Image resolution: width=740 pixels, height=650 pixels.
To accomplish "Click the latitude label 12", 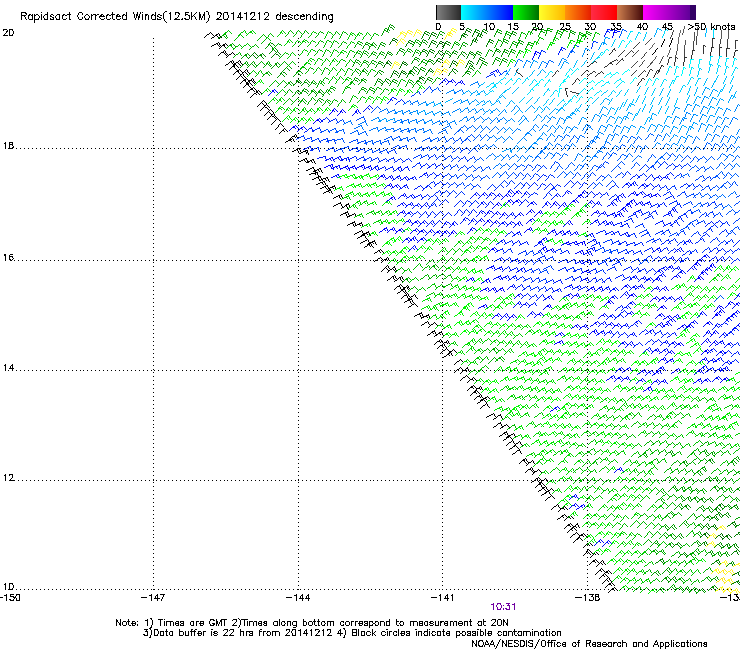I will [8, 478].
